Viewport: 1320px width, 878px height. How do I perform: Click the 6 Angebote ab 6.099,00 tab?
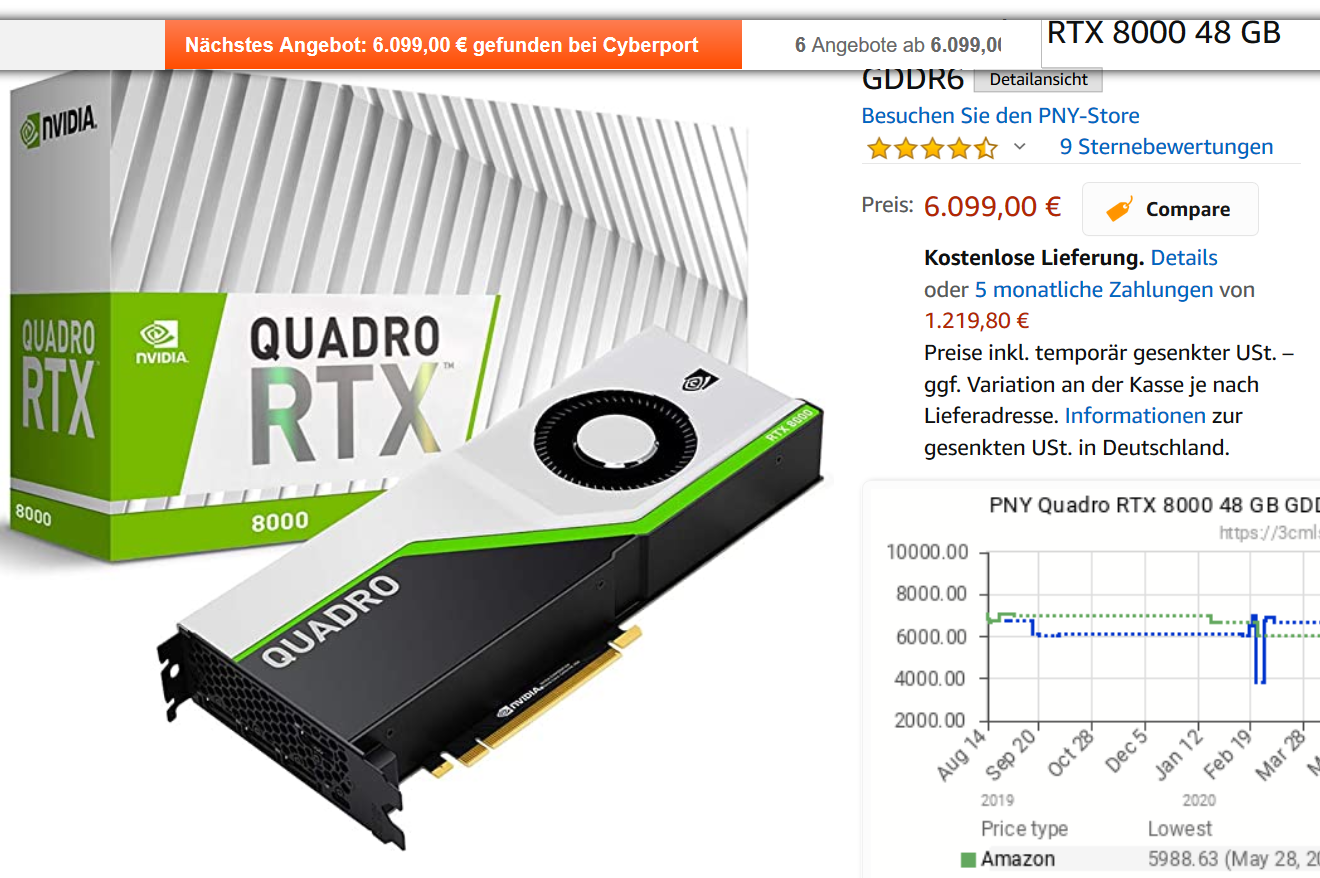tap(897, 45)
